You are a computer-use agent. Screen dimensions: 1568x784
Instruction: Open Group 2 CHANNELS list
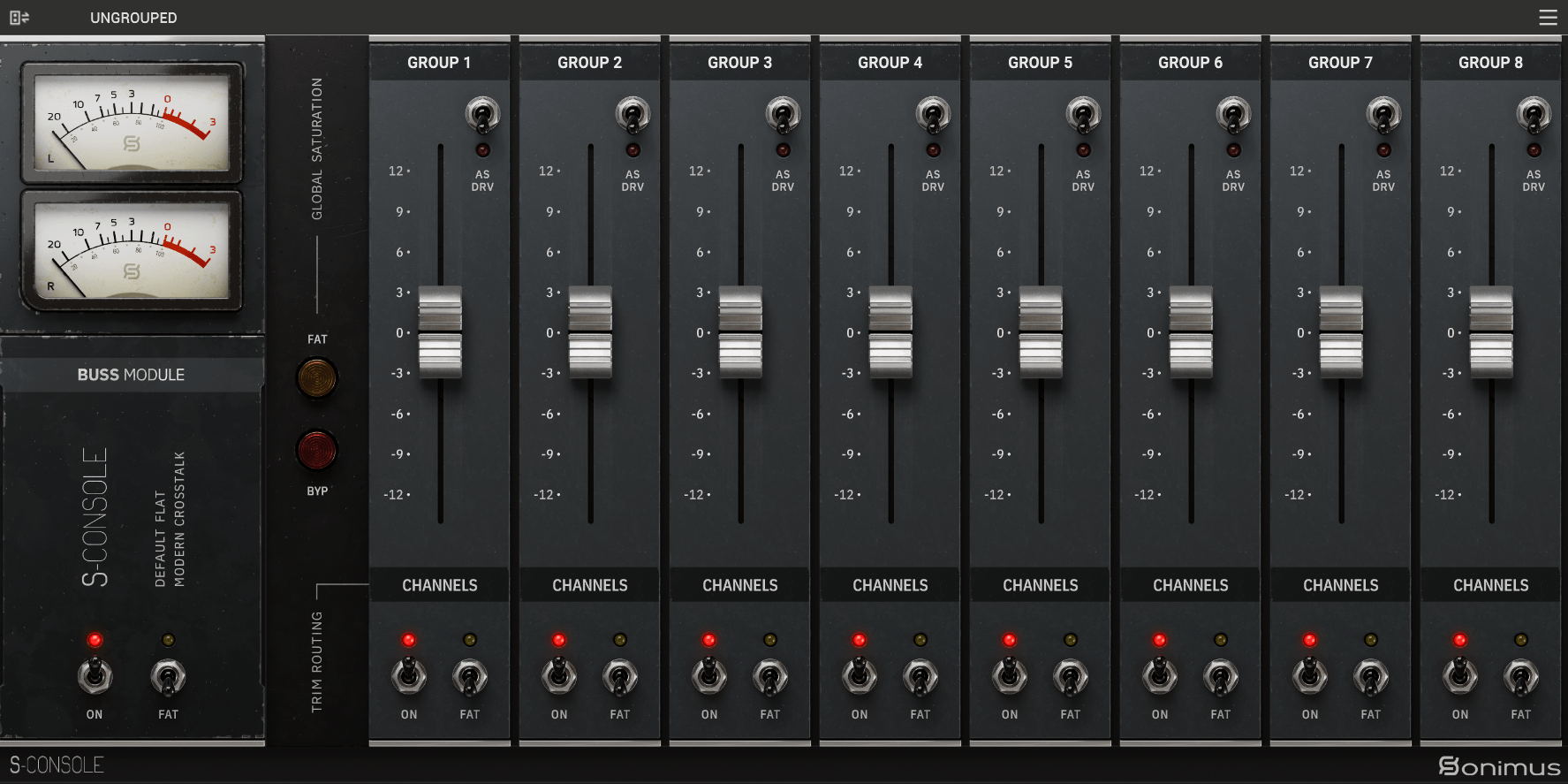pos(590,585)
